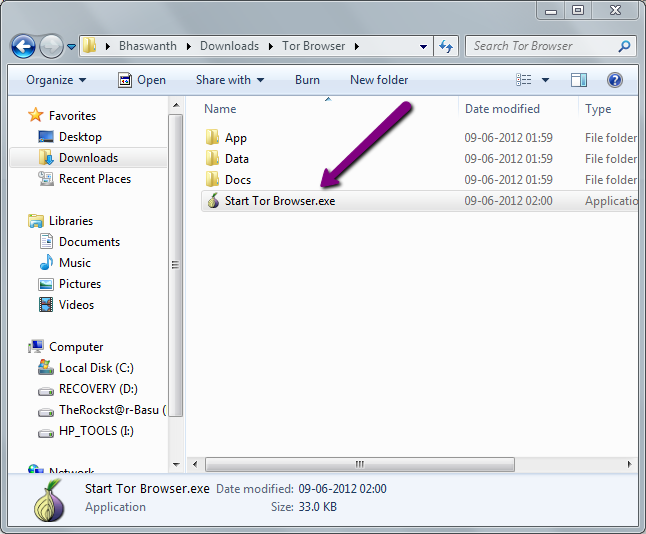Open the Share with menu
646x534 pixels.
pyautogui.click(x=230, y=80)
